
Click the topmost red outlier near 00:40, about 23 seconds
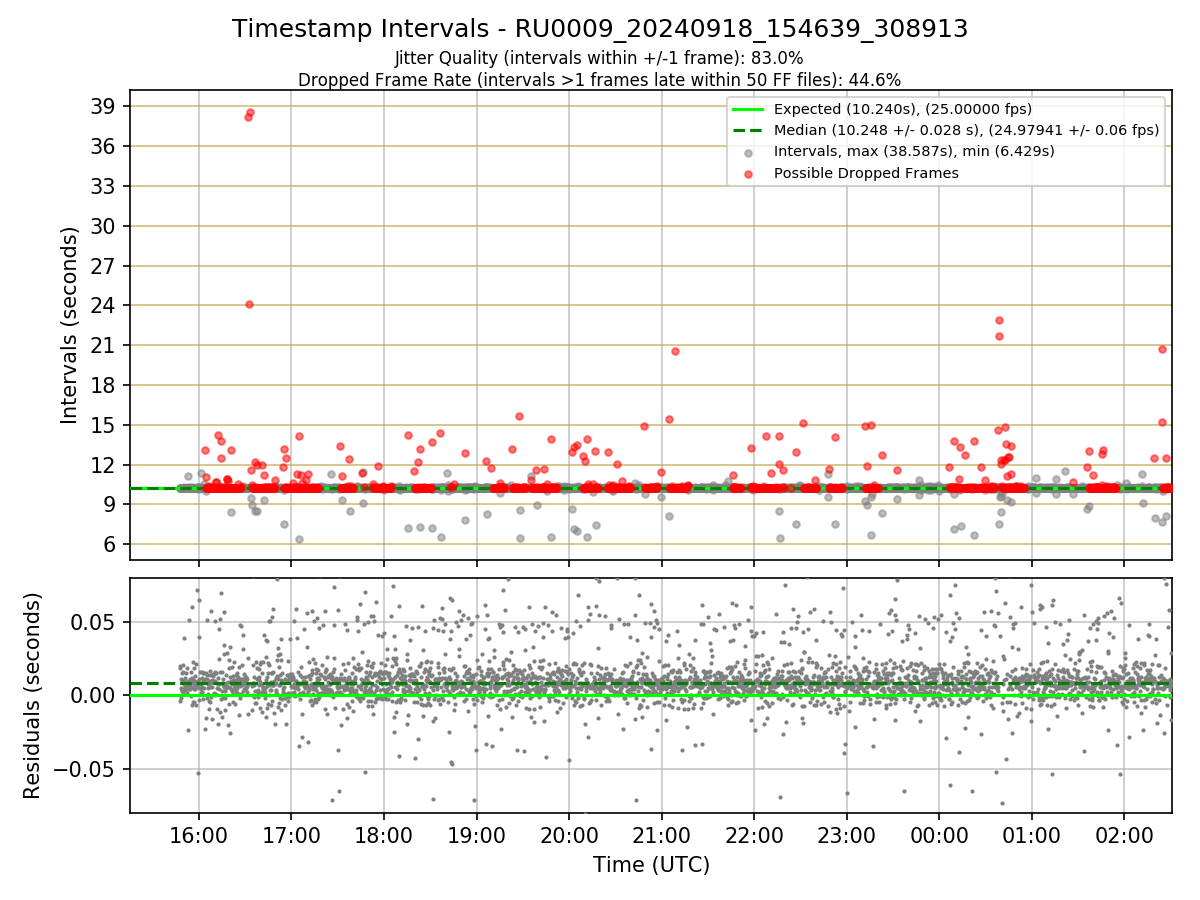[999, 320]
